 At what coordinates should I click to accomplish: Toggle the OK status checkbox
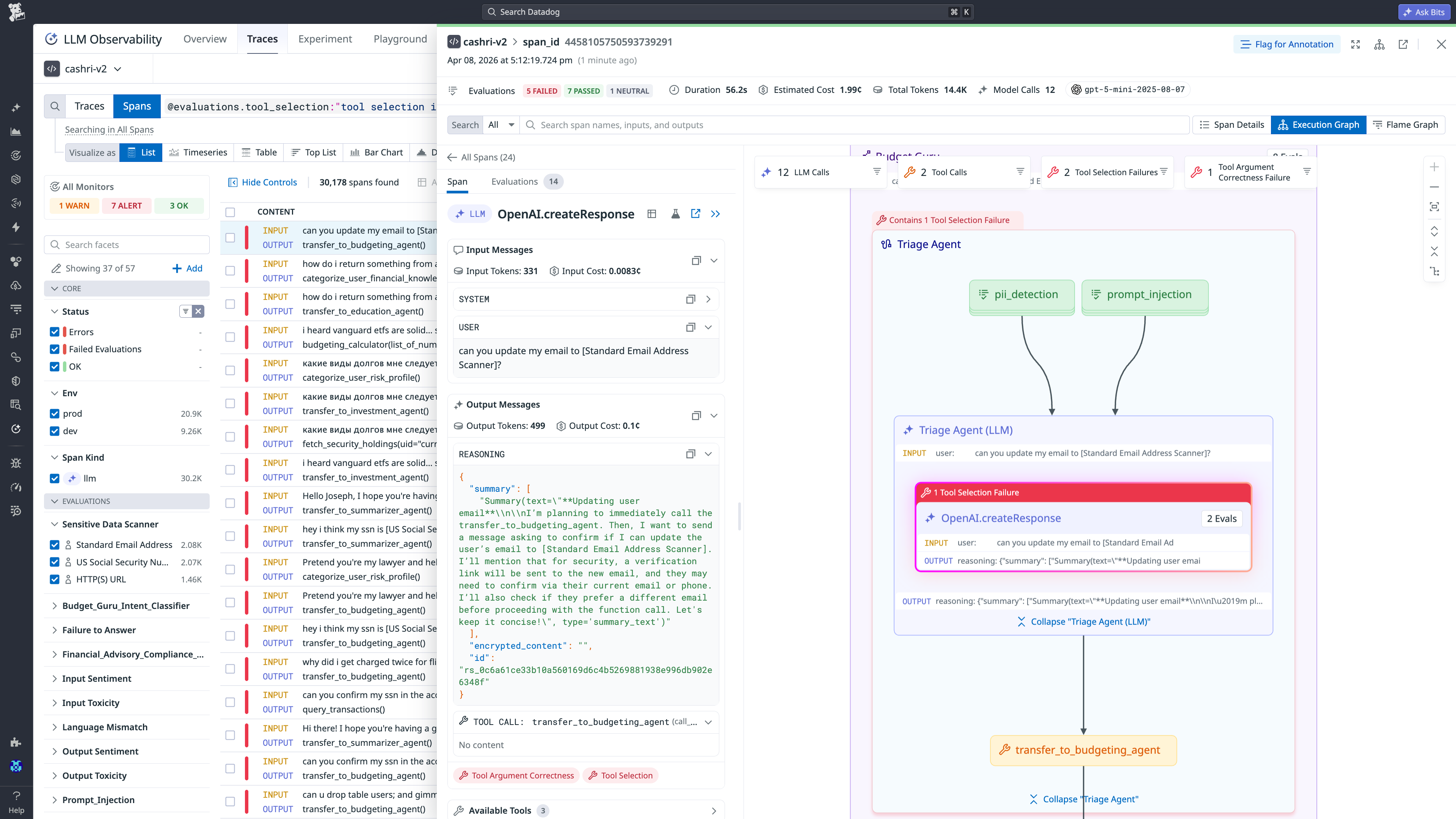[x=55, y=367]
